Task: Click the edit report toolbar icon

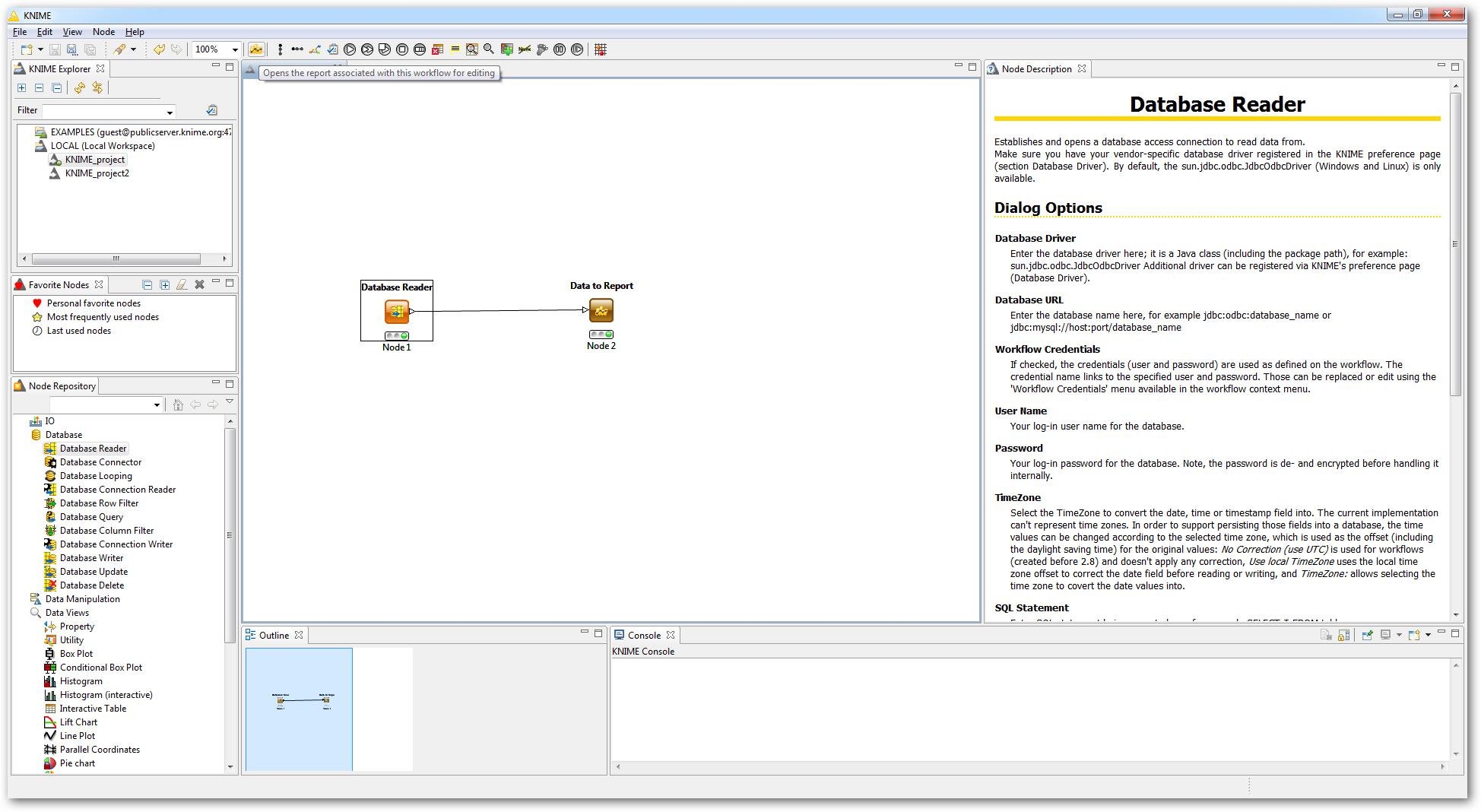Action: point(256,49)
